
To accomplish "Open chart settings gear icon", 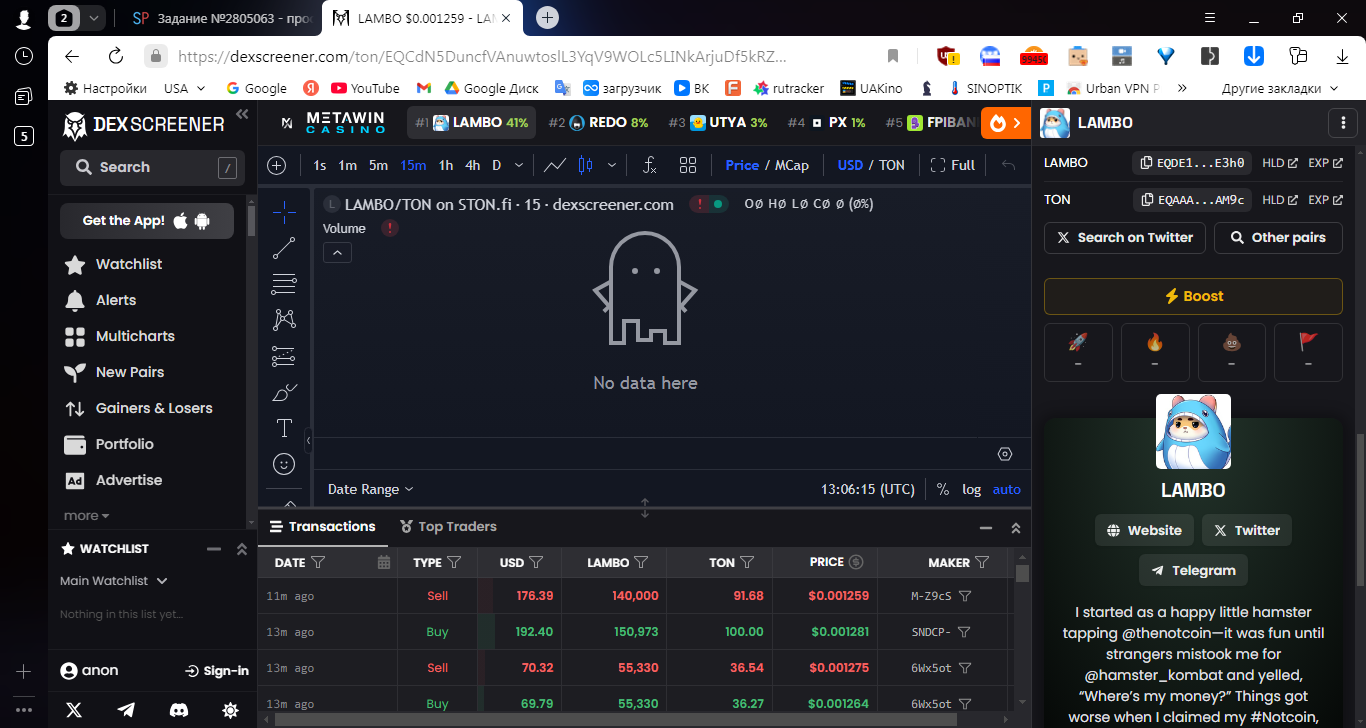I will pyautogui.click(x=1005, y=454).
